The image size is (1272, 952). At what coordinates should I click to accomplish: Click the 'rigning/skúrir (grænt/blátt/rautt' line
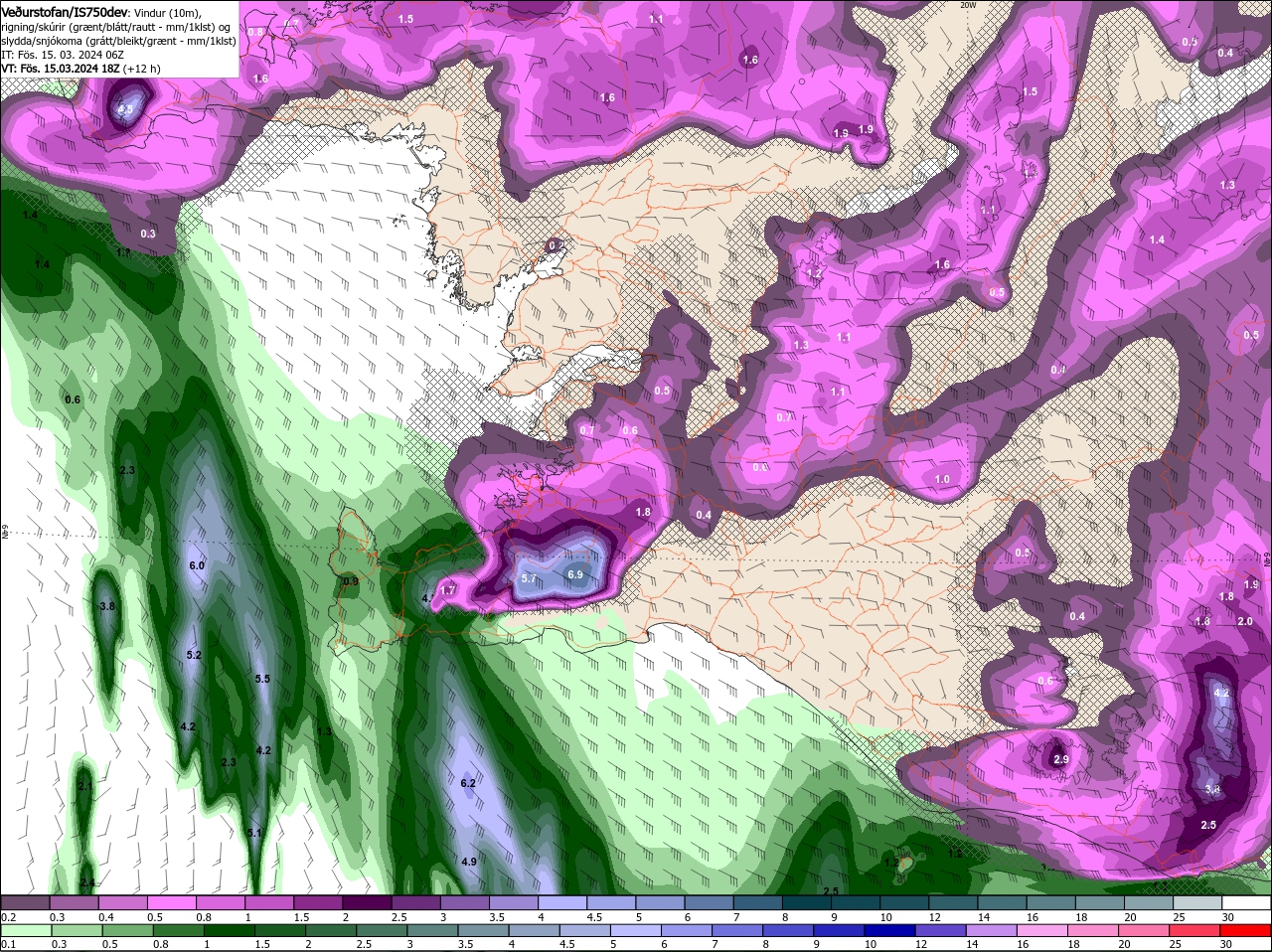tap(80, 26)
